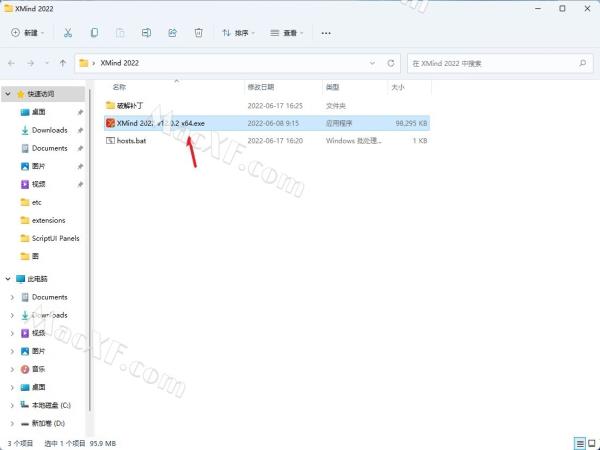Open Documents in Quick access
The image size is (600, 450).
tap(49, 148)
